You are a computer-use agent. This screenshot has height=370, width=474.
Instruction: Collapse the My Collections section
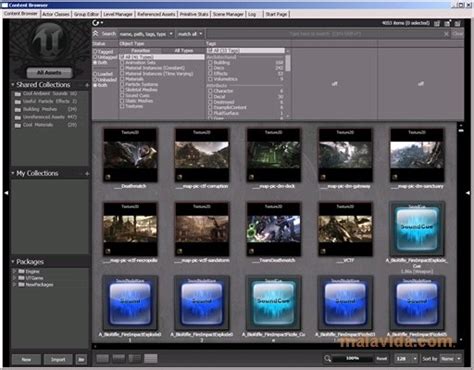(13, 173)
